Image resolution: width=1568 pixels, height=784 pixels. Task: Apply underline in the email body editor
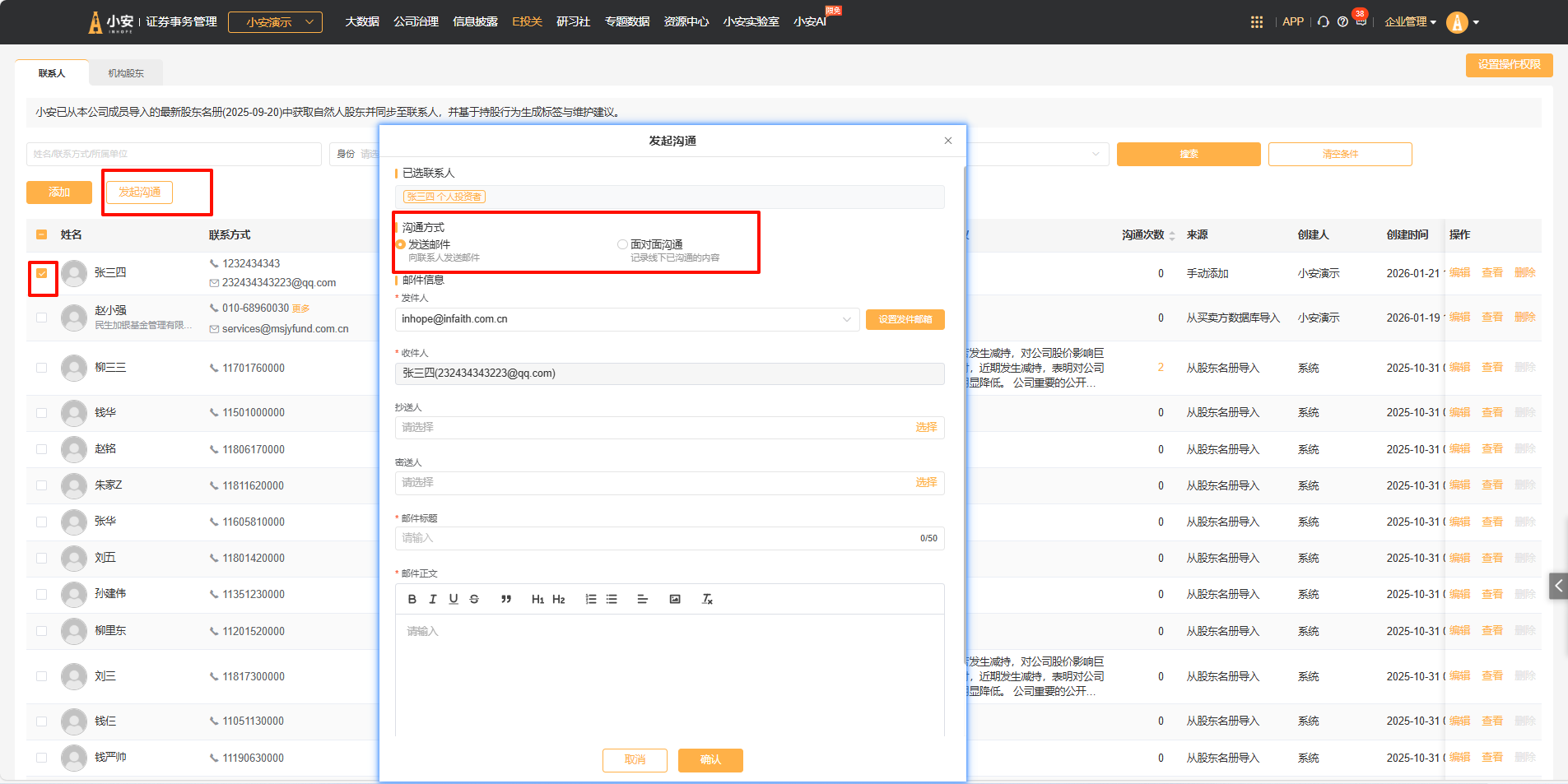pyautogui.click(x=454, y=600)
